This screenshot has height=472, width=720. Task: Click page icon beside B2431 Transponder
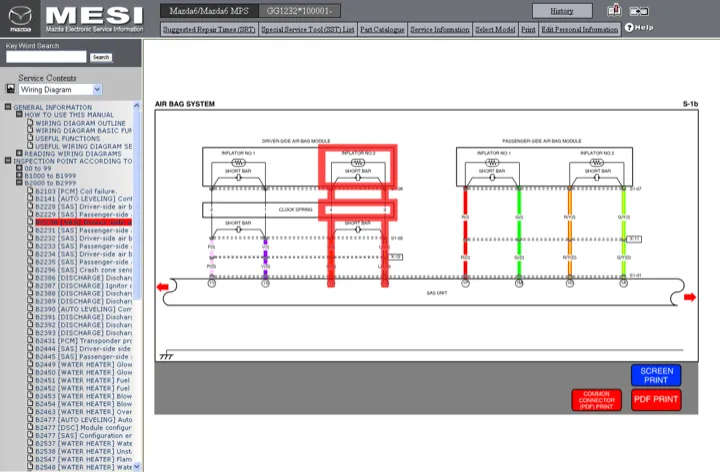30,340
